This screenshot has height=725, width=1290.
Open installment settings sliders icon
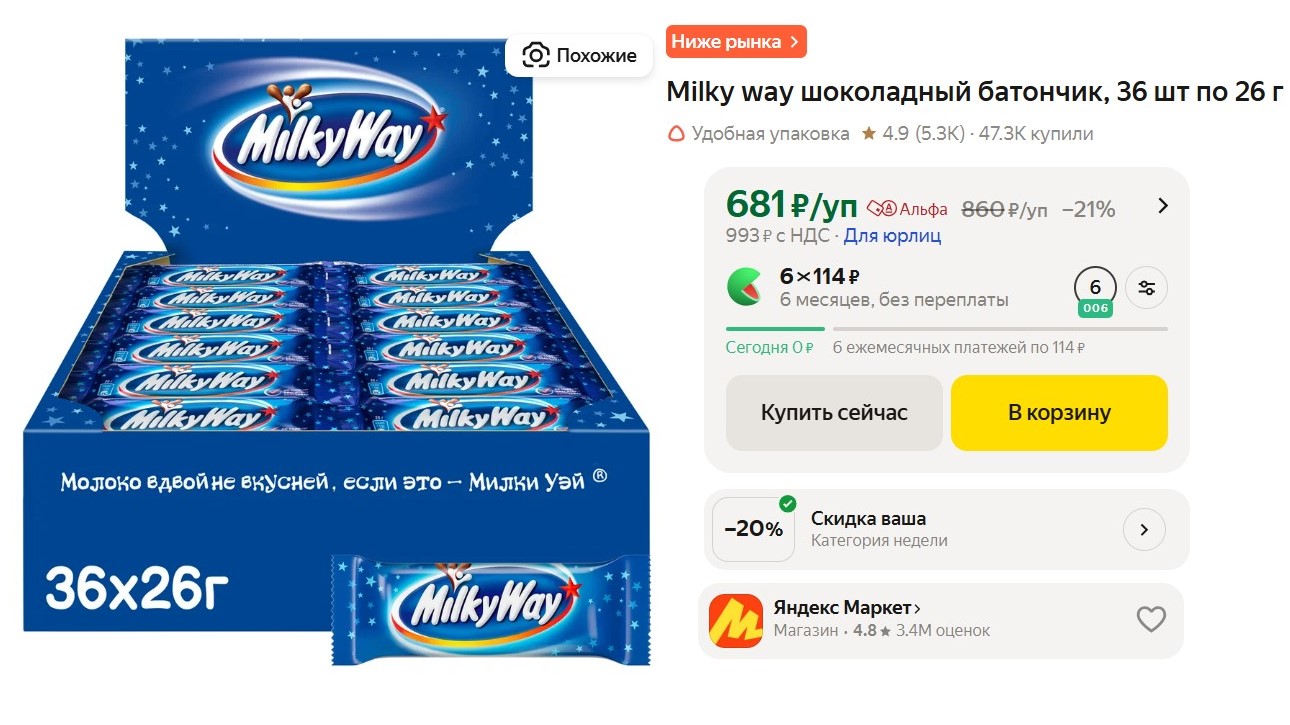coord(1146,288)
